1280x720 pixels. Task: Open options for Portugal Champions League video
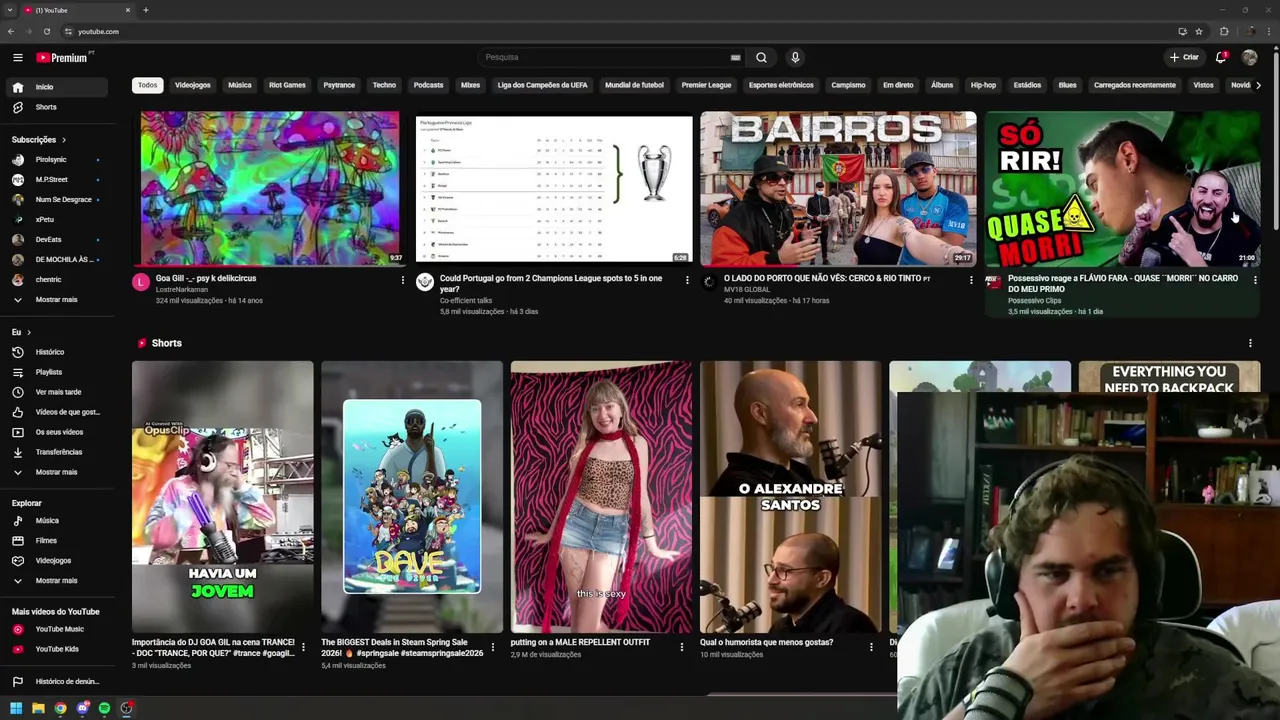coord(687,280)
